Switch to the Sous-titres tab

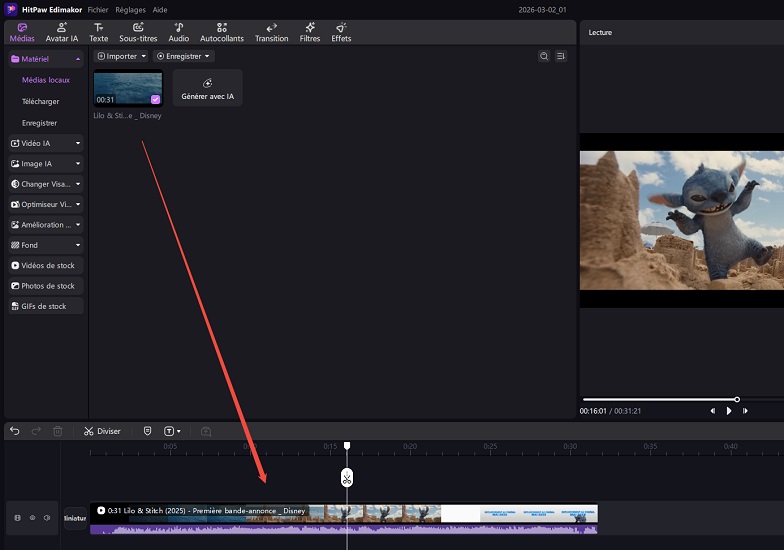pyautogui.click(x=138, y=32)
